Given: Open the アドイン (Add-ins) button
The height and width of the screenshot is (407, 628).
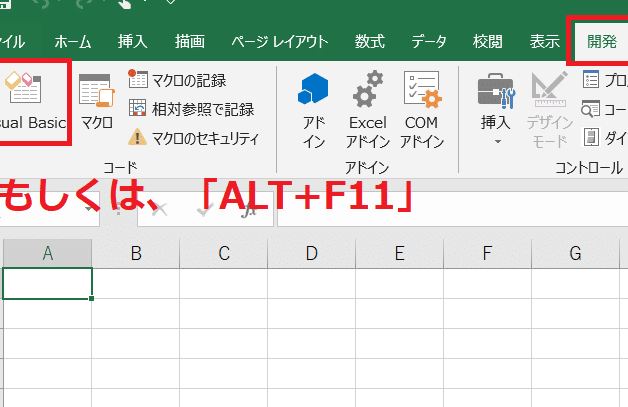Looking at the screenshot, I should coord(314,110).
